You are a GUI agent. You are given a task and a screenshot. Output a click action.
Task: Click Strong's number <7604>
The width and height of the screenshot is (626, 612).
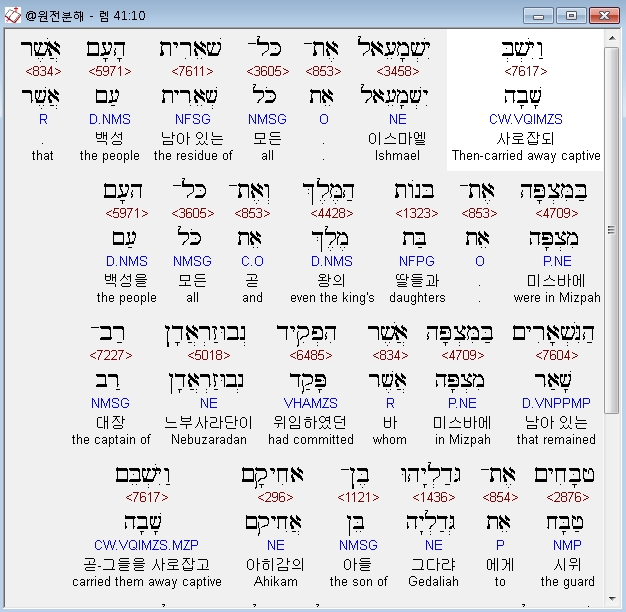click(557, 355)
